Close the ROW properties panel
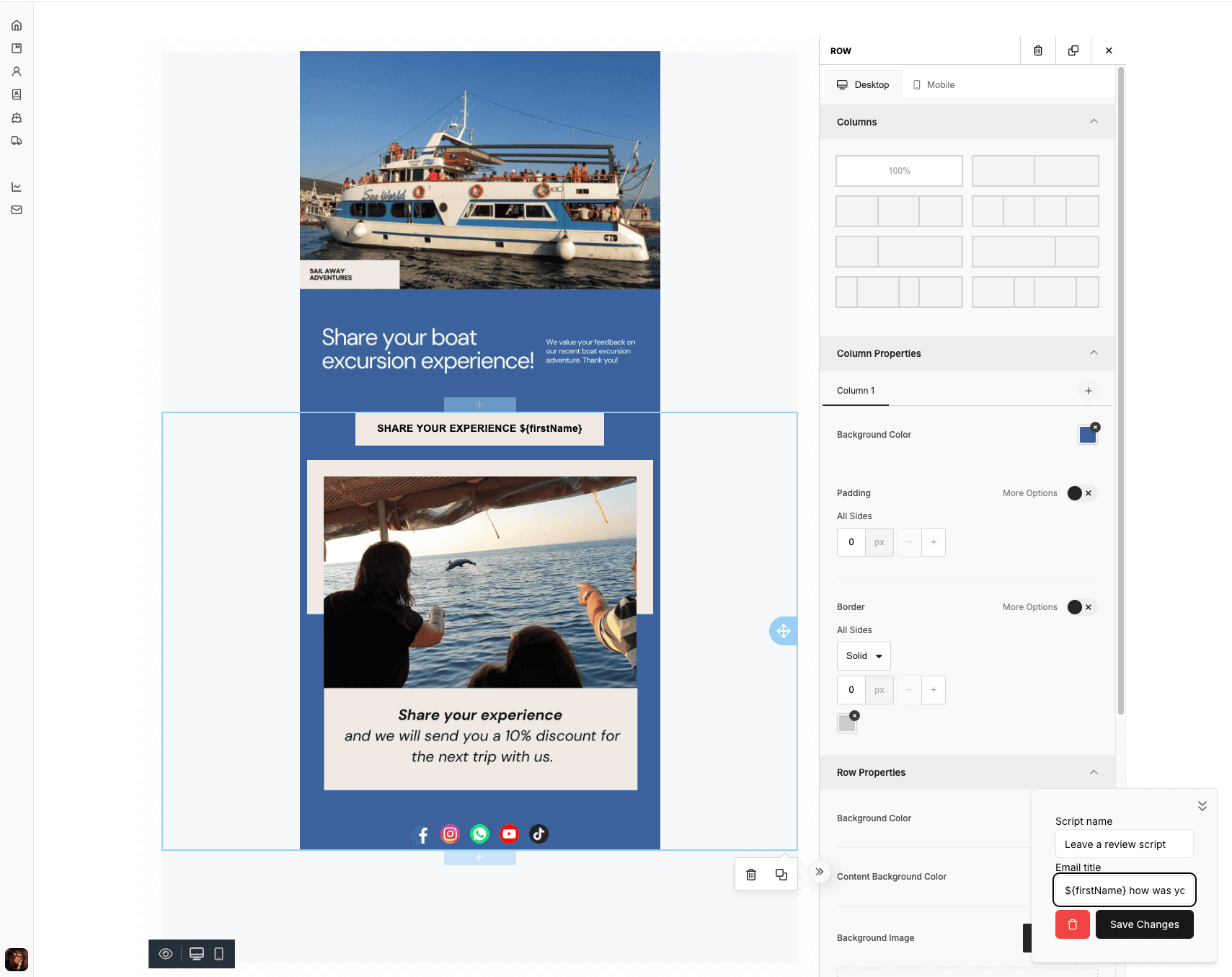This screenshot has height=977, width=1232. [x=1109, y=50]
